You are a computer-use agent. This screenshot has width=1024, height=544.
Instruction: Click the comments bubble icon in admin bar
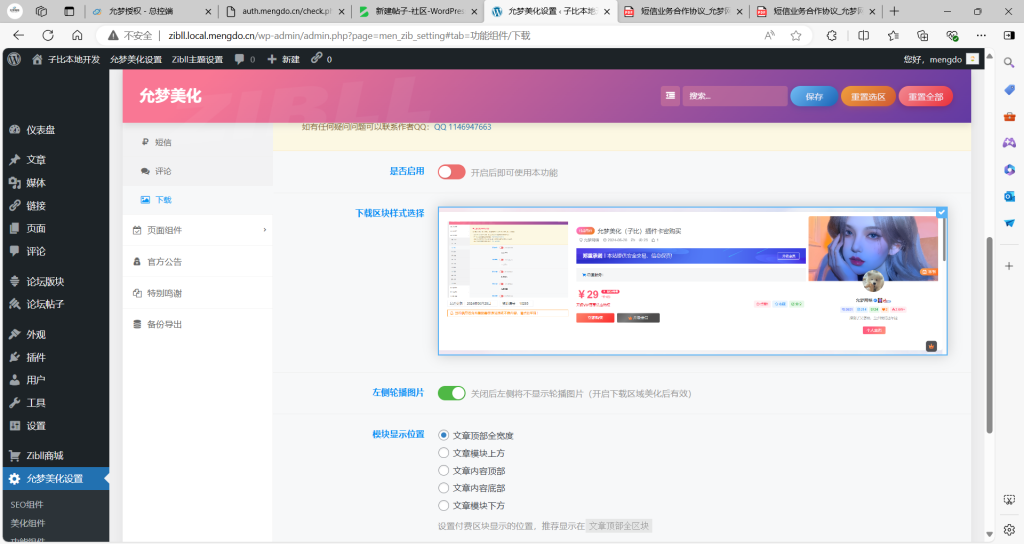click(240, 59)
